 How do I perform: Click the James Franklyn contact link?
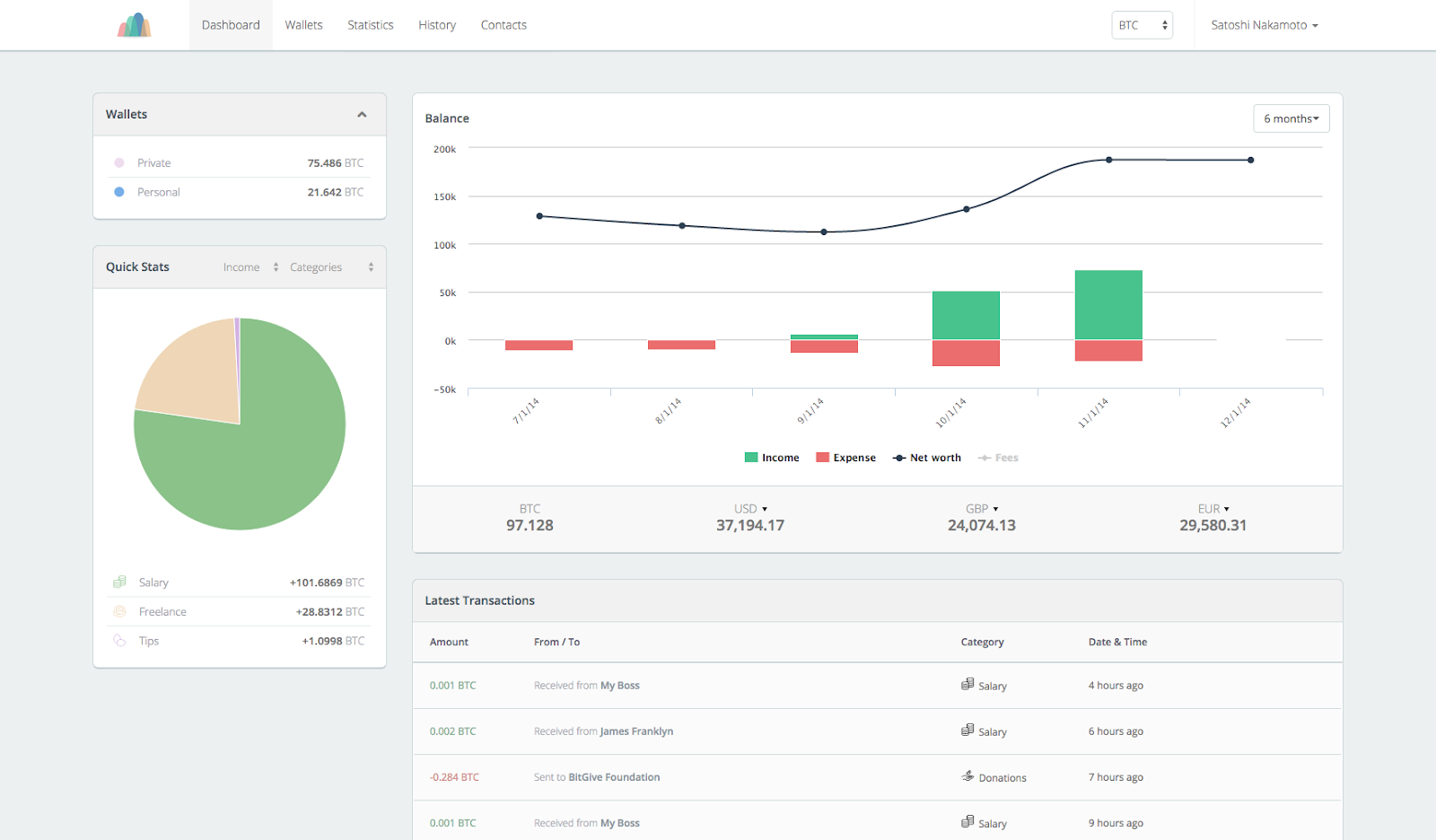(x=636, y=731)
